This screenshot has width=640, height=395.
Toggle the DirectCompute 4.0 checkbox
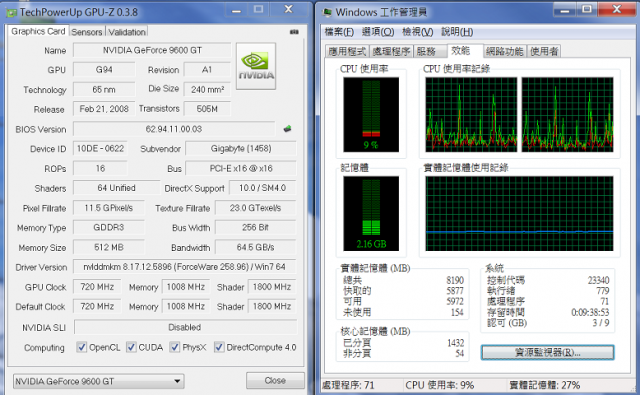pos(219,347)
